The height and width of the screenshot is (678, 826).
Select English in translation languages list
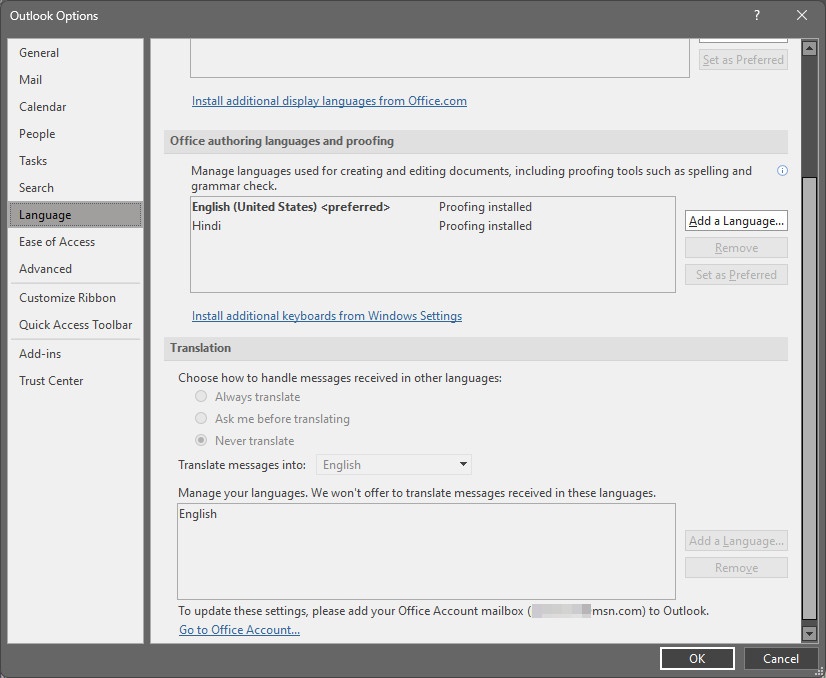click(x=198, y=514)
